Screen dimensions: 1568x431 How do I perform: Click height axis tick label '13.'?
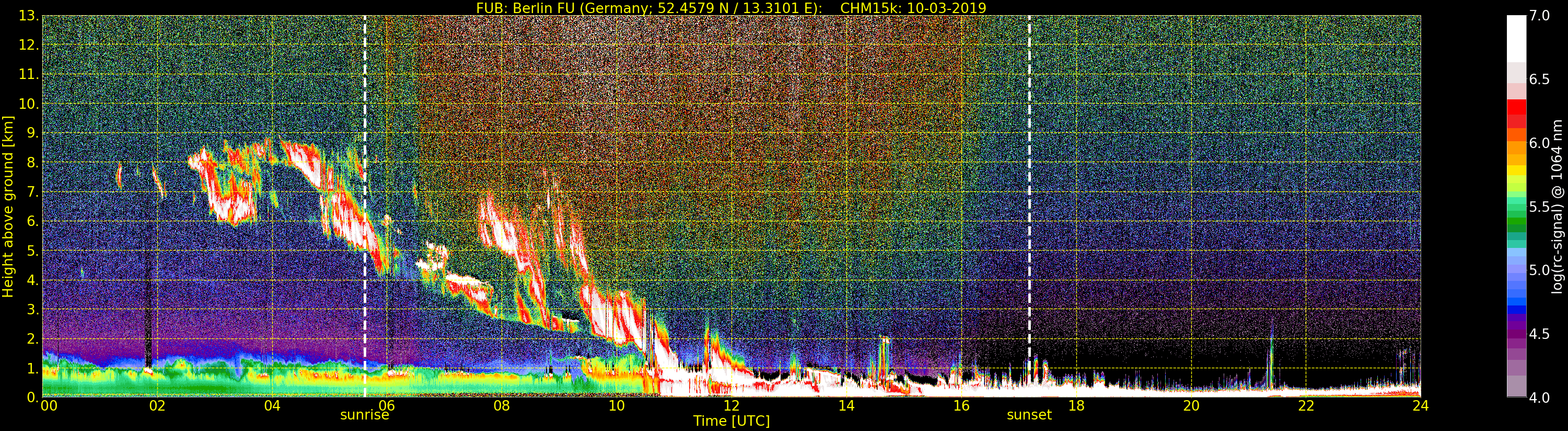29,16
